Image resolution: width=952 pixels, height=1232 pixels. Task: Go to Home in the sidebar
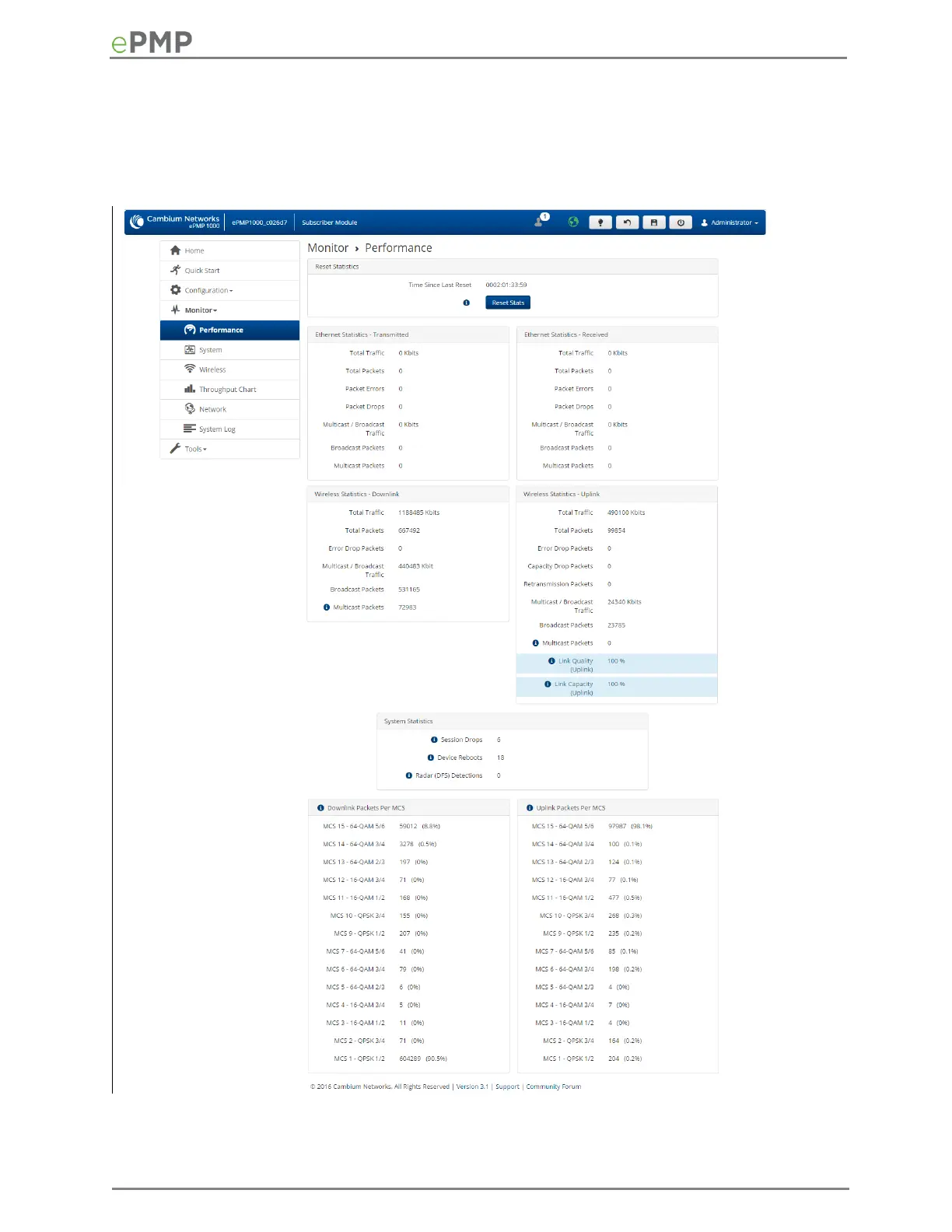click(229, 250)
